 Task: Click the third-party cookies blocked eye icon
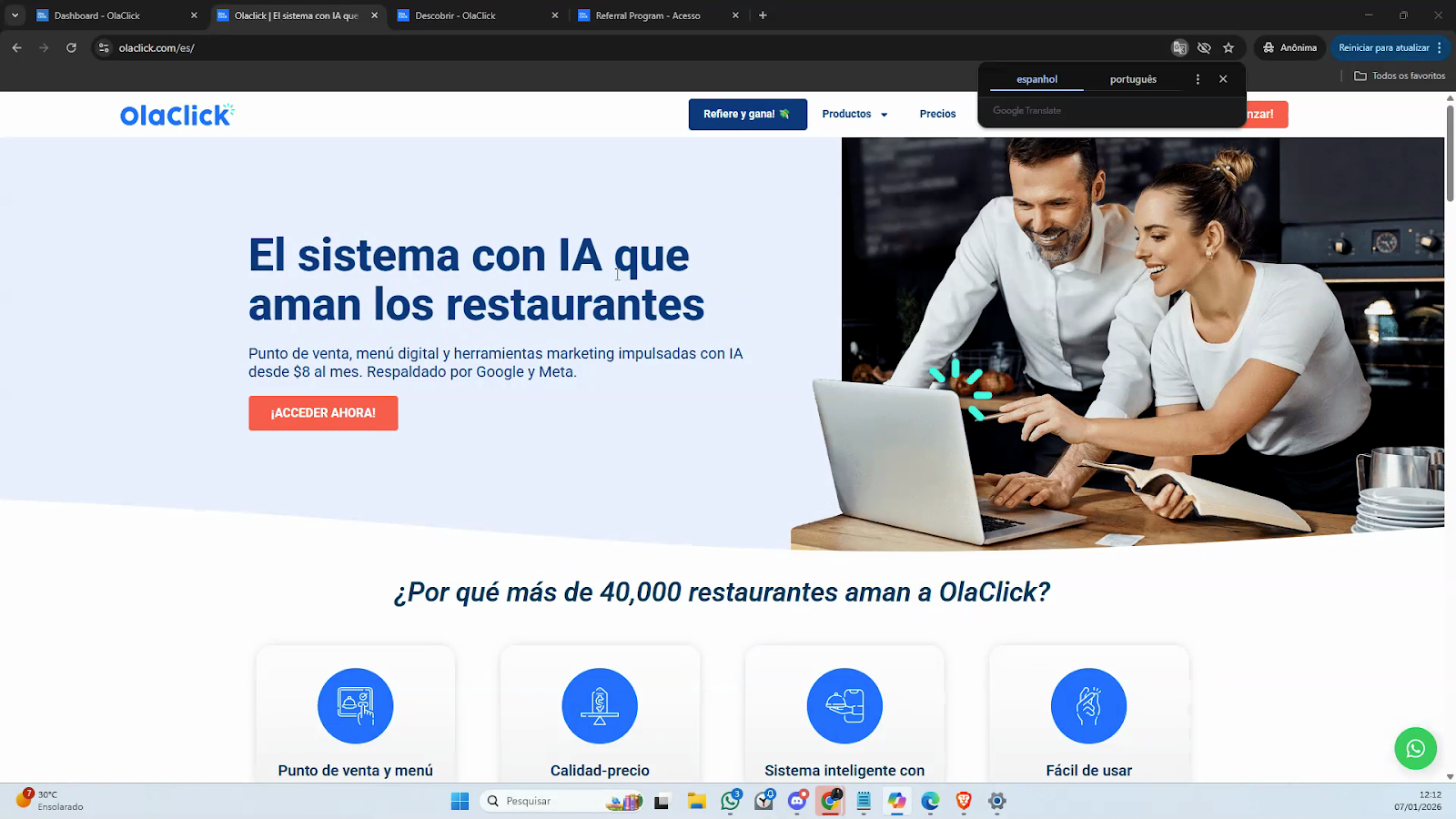(x=1204, y=48)
